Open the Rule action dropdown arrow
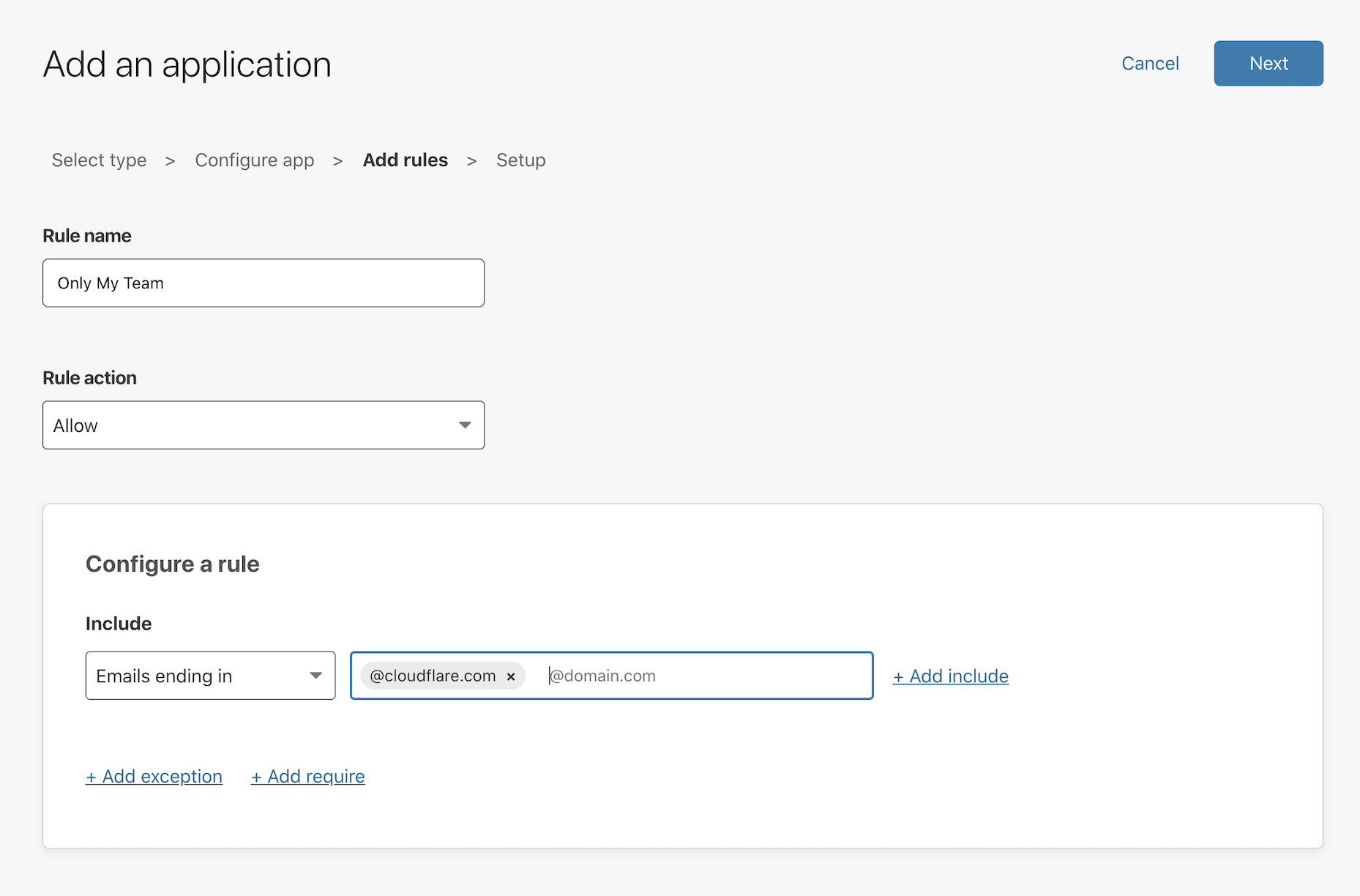The height and width of the screenshot is (896, 1360). (x=466, y=425)
